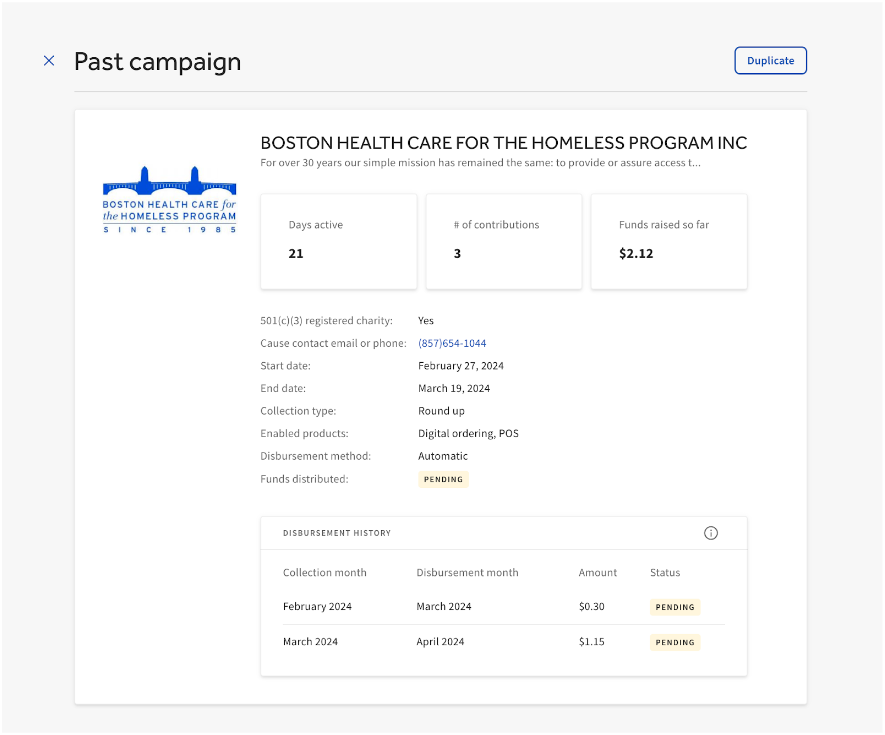This screenshot has width=885, height=735.
Task: Select the # of contributions card
Action: coord(503,241)
